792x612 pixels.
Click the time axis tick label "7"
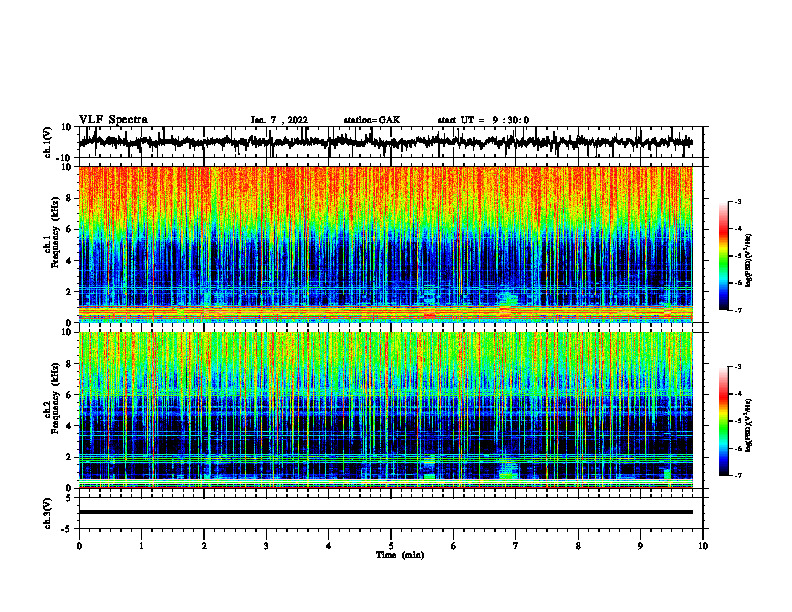pyautogui.click(x=516, y=546)
